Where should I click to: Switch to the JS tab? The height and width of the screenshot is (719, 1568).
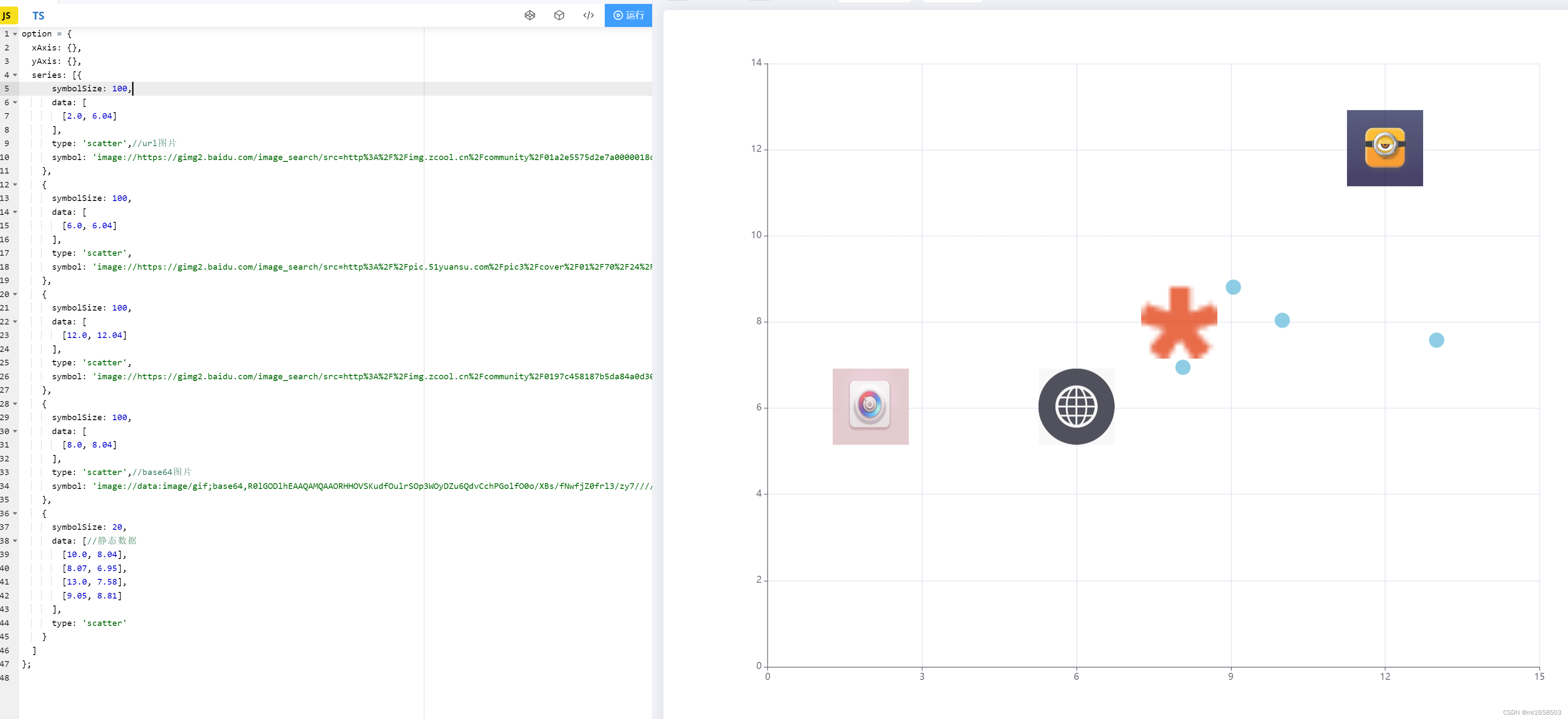[x=7, y=16]
